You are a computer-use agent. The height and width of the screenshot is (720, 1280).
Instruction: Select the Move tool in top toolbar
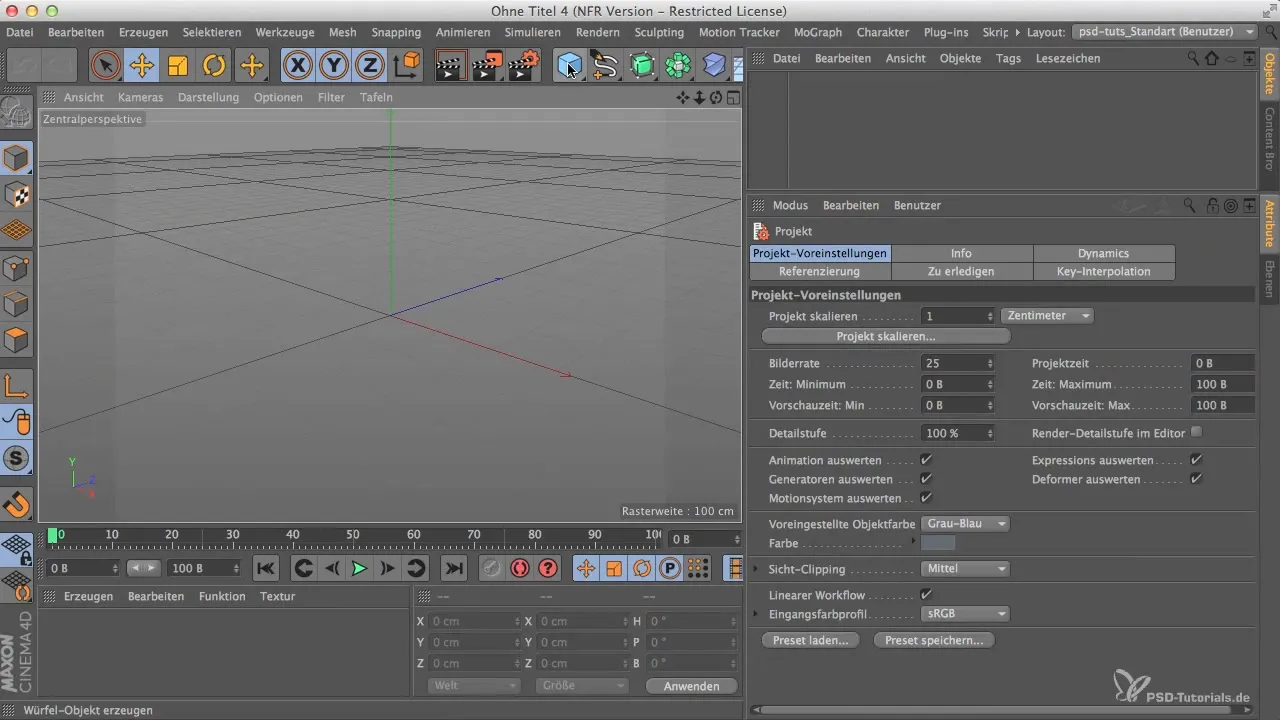coord(142,66)
